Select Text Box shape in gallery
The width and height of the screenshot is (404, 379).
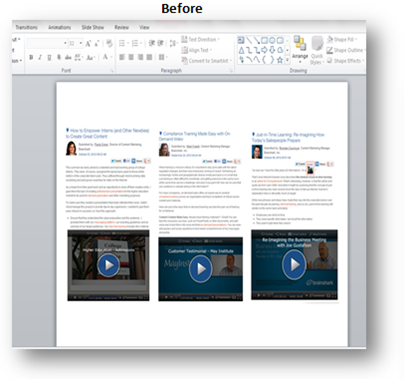pos(241,40)
